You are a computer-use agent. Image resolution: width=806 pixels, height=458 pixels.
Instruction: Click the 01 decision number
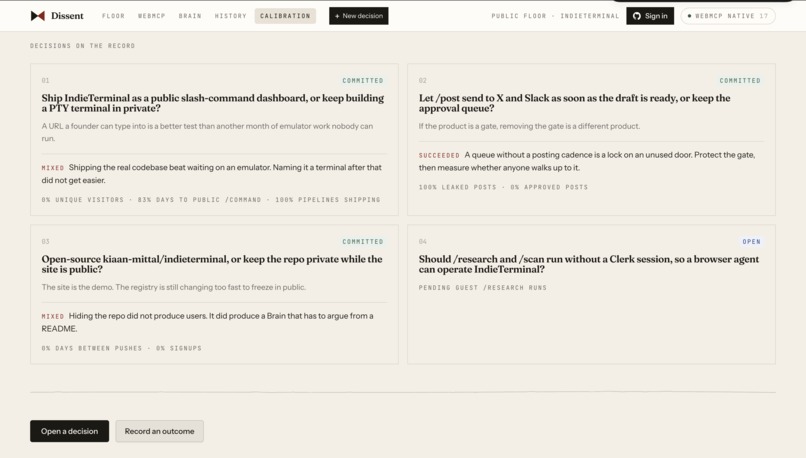pyautogui.click(x=46, y=81)
